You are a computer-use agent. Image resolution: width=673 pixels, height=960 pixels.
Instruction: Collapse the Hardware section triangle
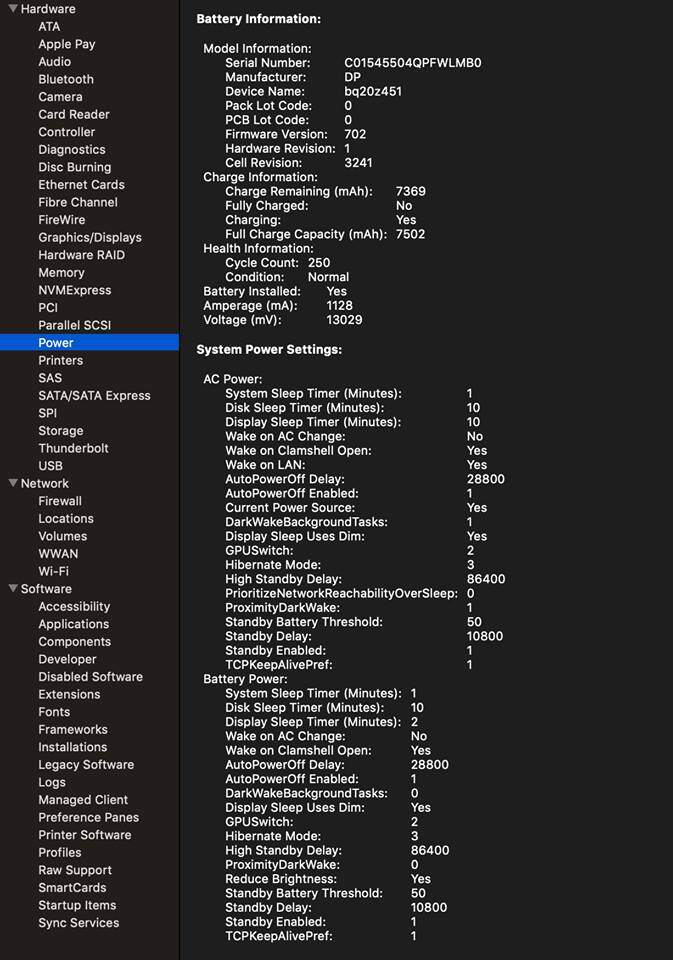(12, 9)
